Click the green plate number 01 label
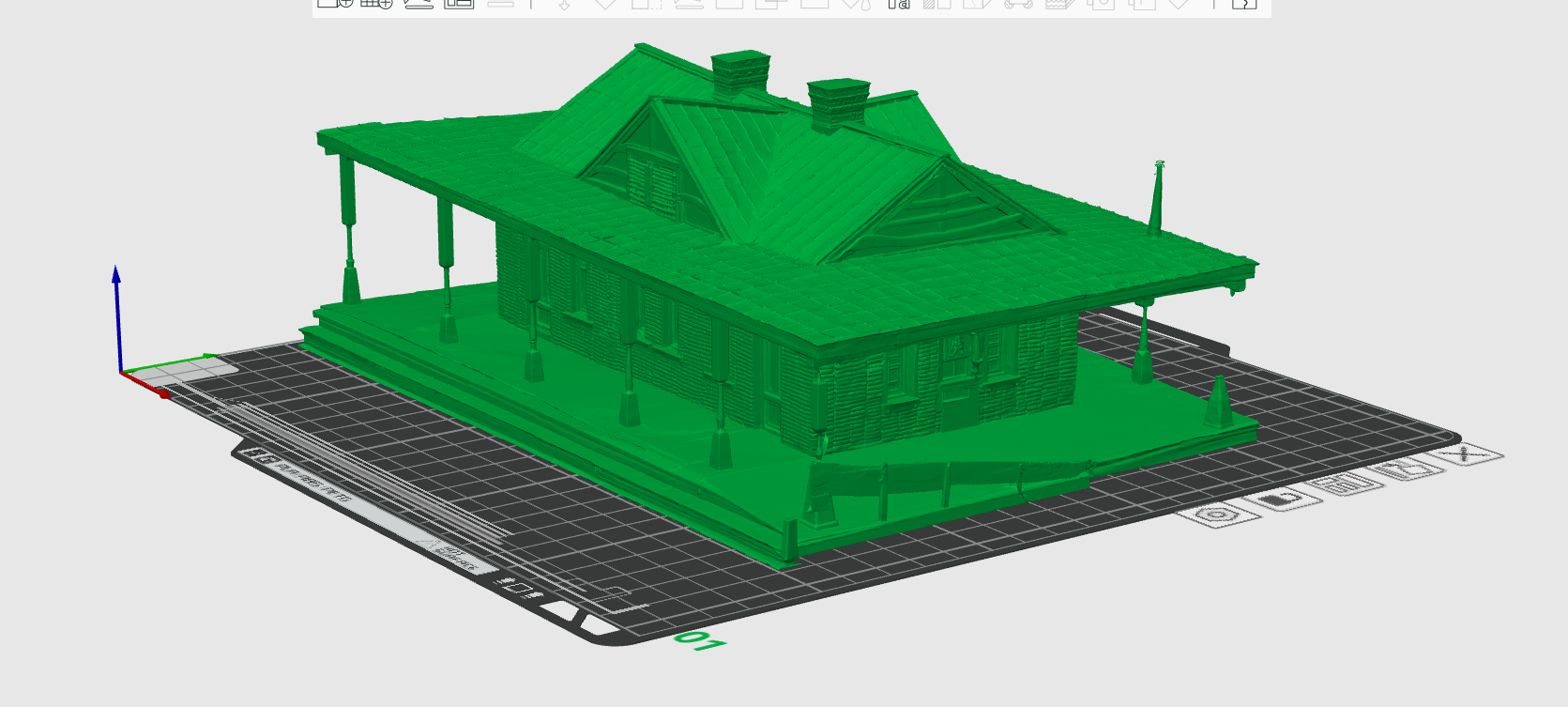This screenshot has width=1568, height=707. click(x=700, y=642)
